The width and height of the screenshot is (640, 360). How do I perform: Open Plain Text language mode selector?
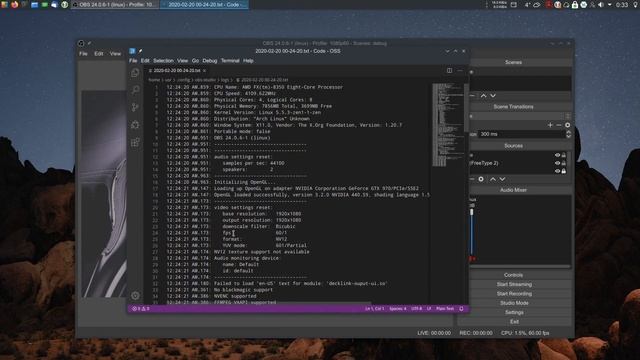[x=445, y=309]
